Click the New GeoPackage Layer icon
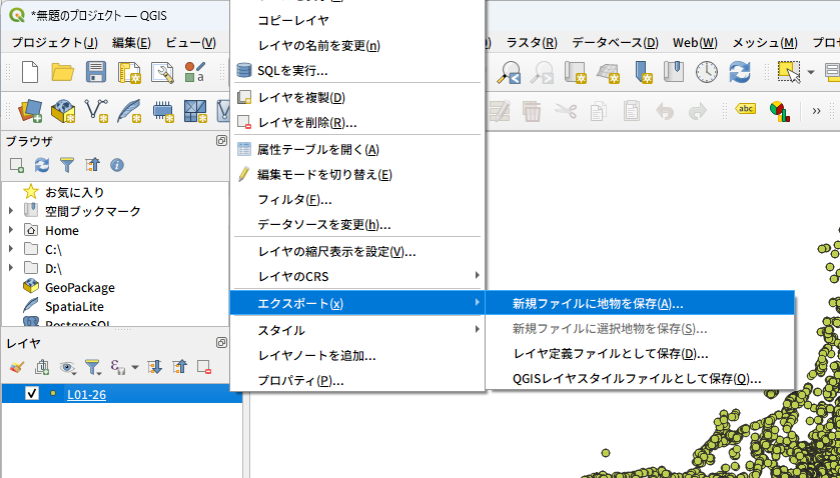 pos(63,109)
